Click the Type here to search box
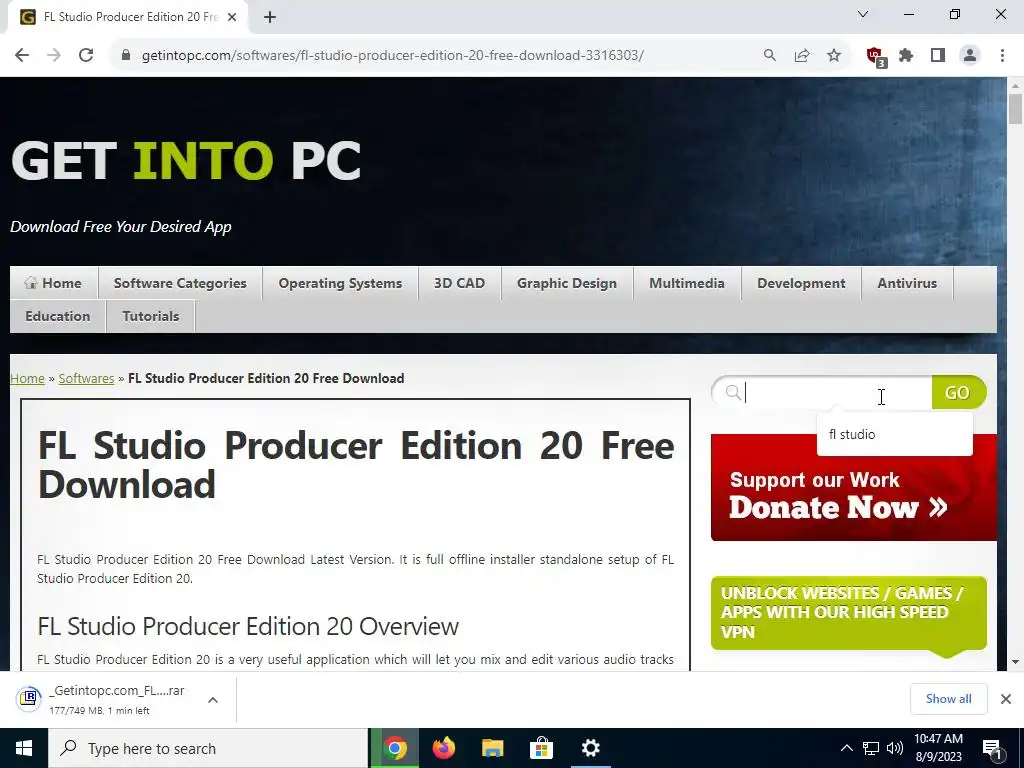Viewport: 1024px width, 768px height. click(208, 748)
